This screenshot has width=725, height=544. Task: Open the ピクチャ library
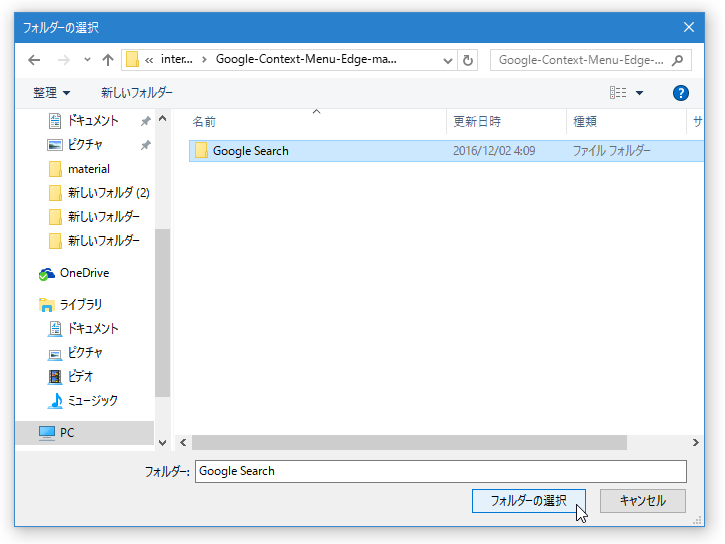click(x=85, y=353)
